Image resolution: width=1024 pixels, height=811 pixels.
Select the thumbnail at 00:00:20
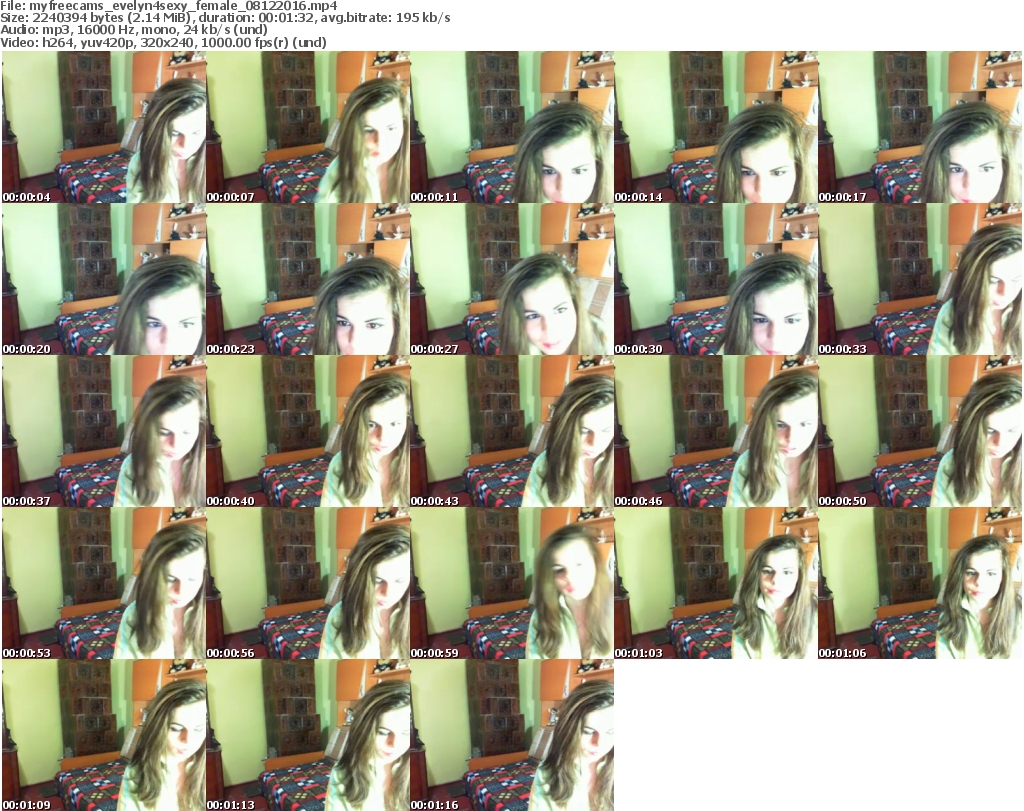(x=104, y=280)
